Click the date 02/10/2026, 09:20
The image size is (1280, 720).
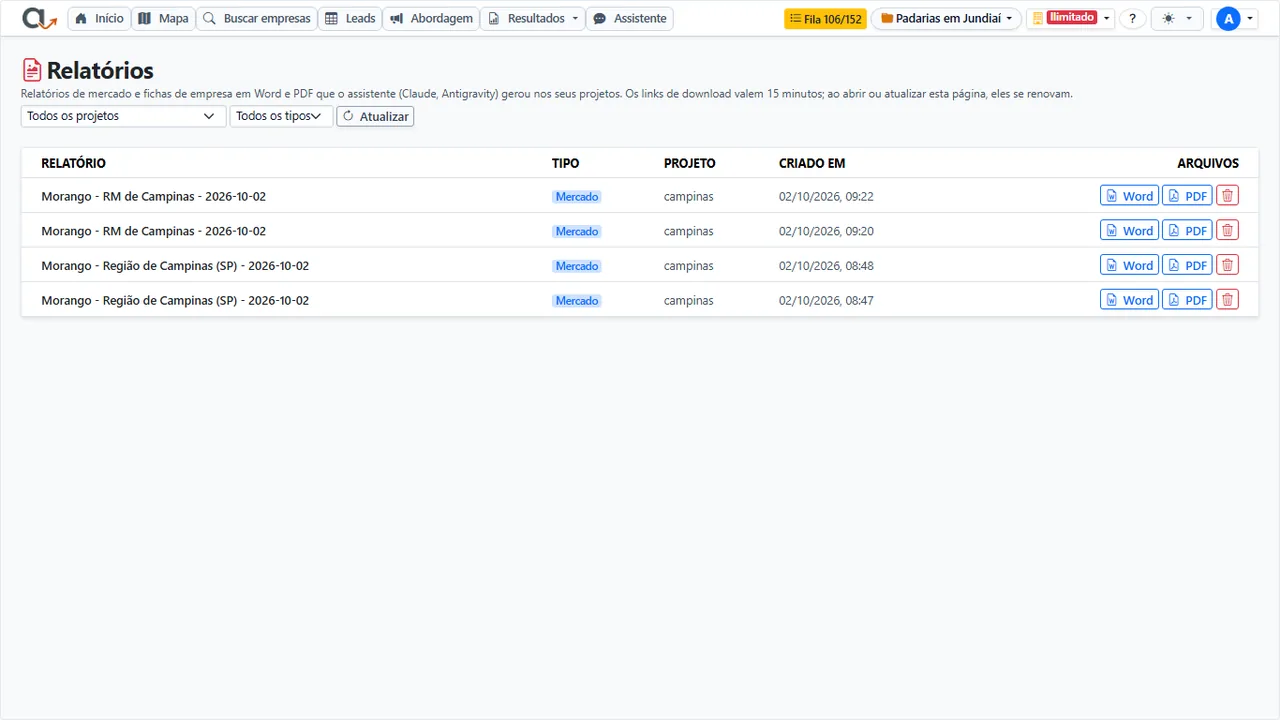(826, 231)
